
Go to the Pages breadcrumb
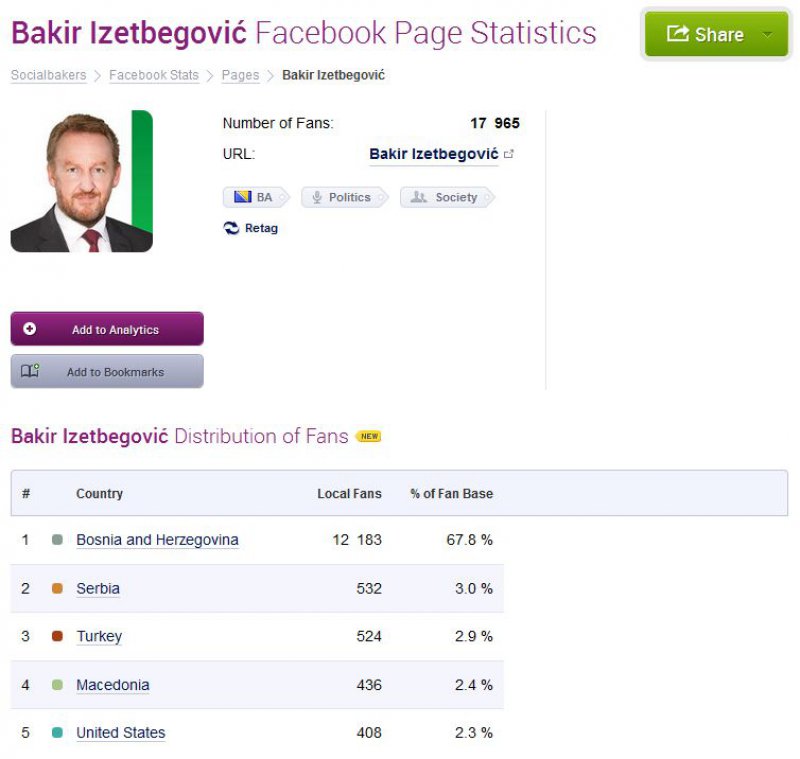point(240,74)
